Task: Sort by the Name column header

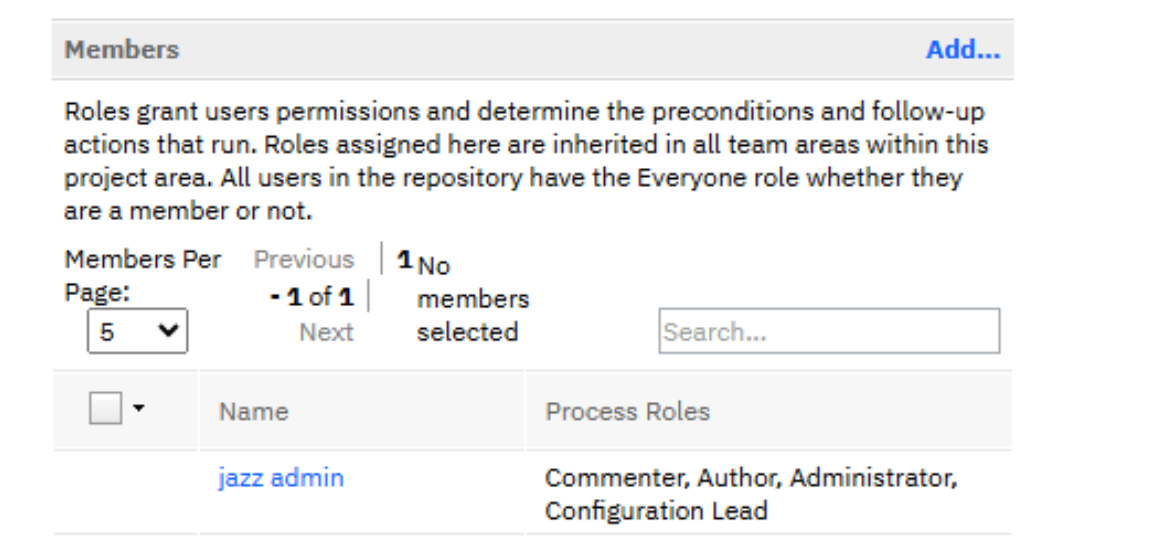Action: (254, 411)
